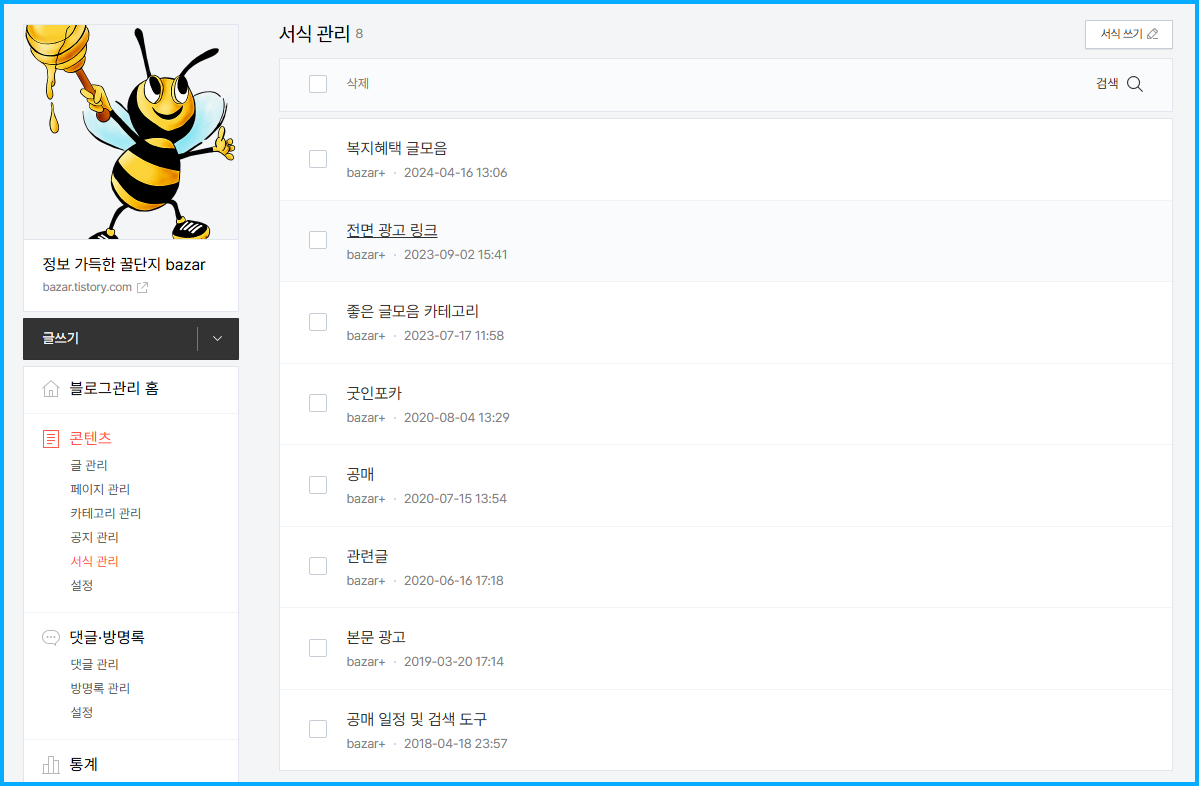Check the box for 좋은 글모음 카테고리
Viewport: 1199px width, 786px height.
pos(318,322)
